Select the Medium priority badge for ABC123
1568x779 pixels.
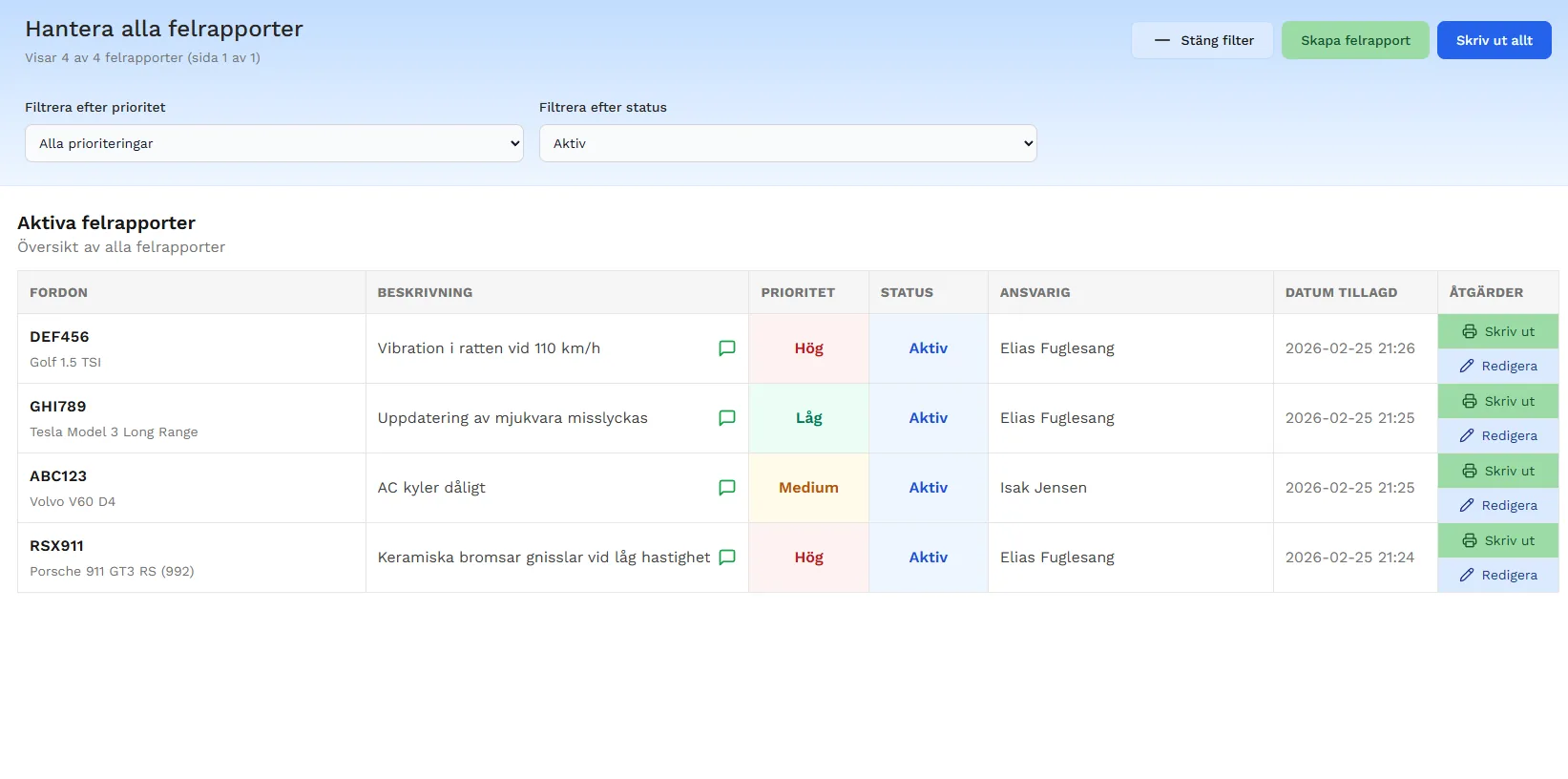coord(808,488)
